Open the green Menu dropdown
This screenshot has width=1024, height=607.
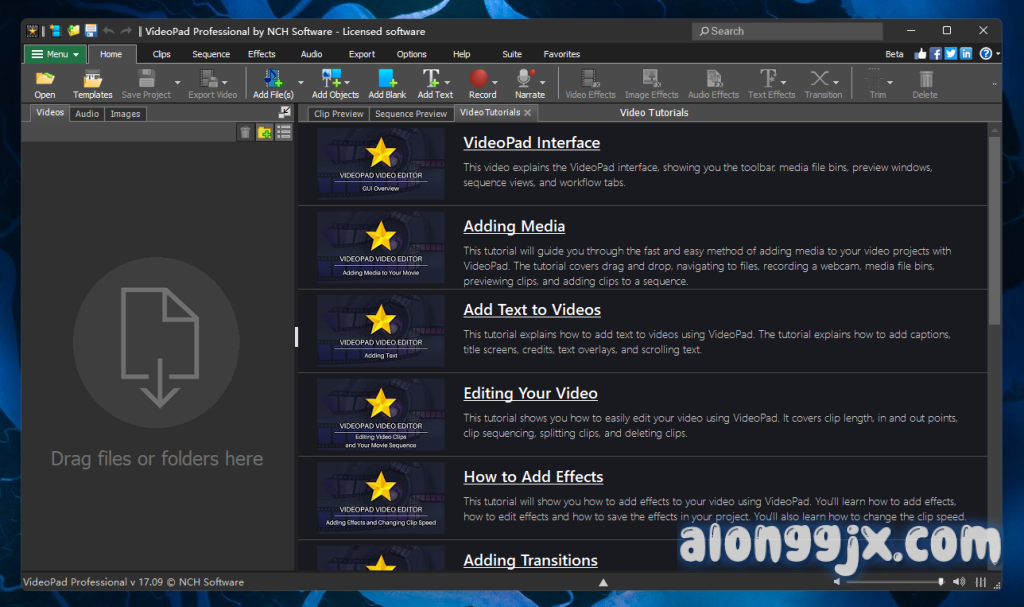[55, 54]
